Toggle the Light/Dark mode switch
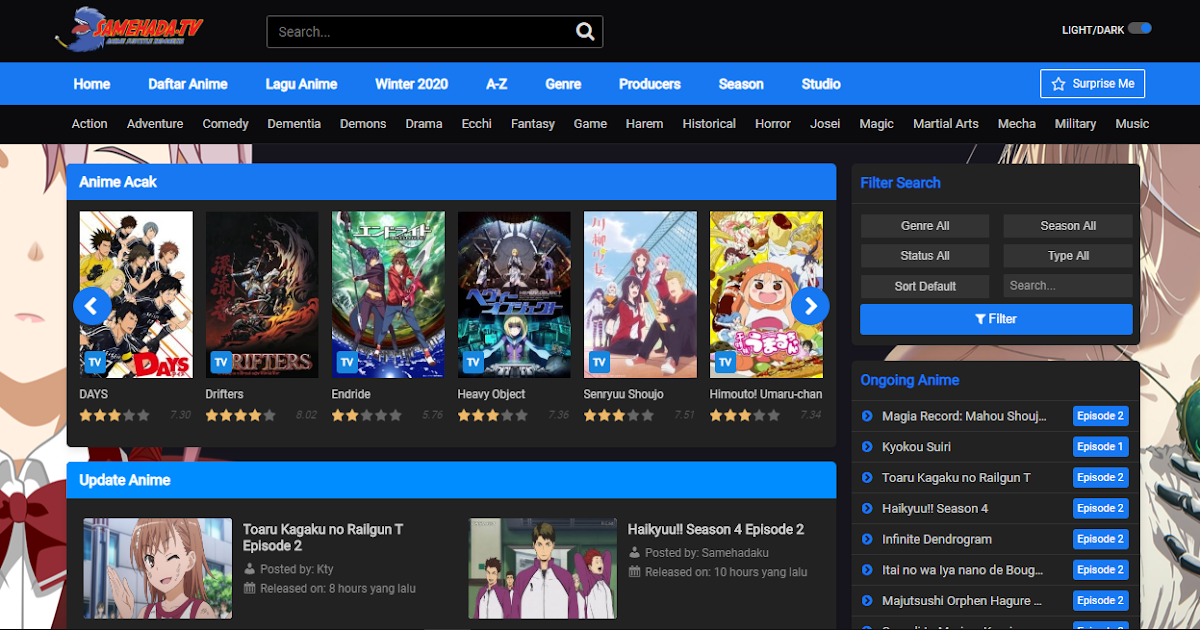The image size is (1200, 630). tap(1140, 28)
